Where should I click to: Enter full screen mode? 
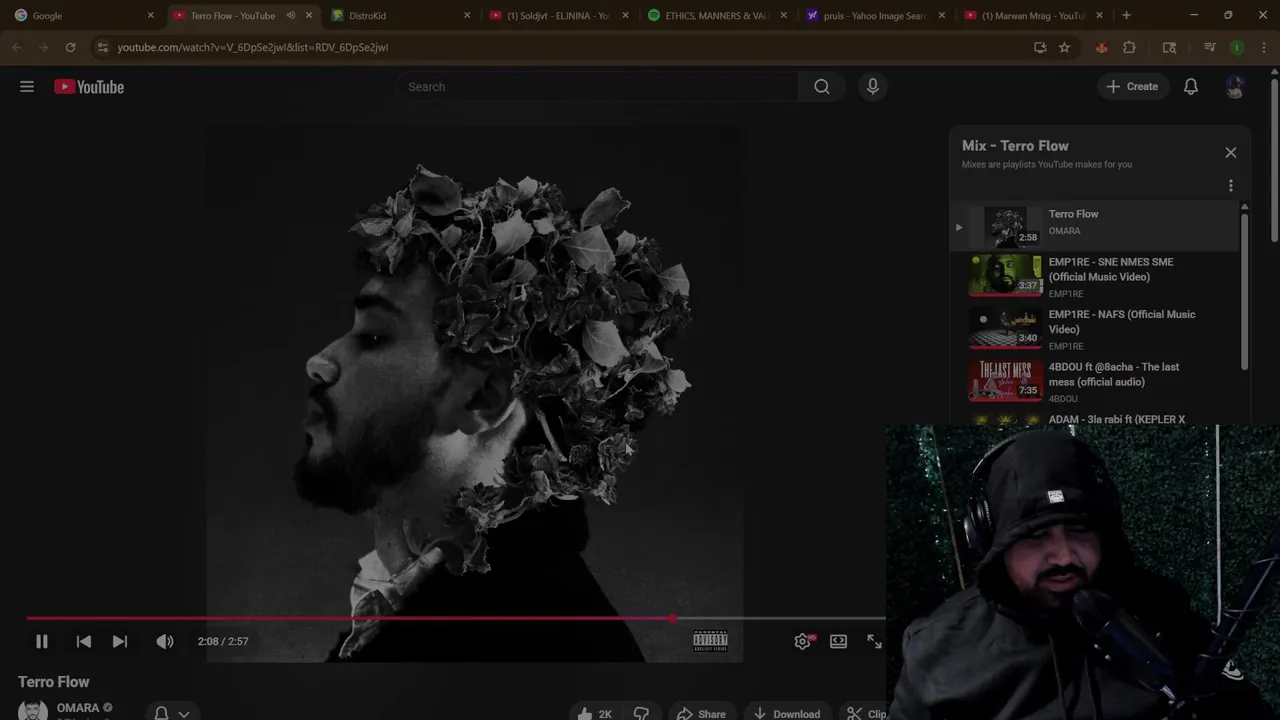[x=874, y=641]
